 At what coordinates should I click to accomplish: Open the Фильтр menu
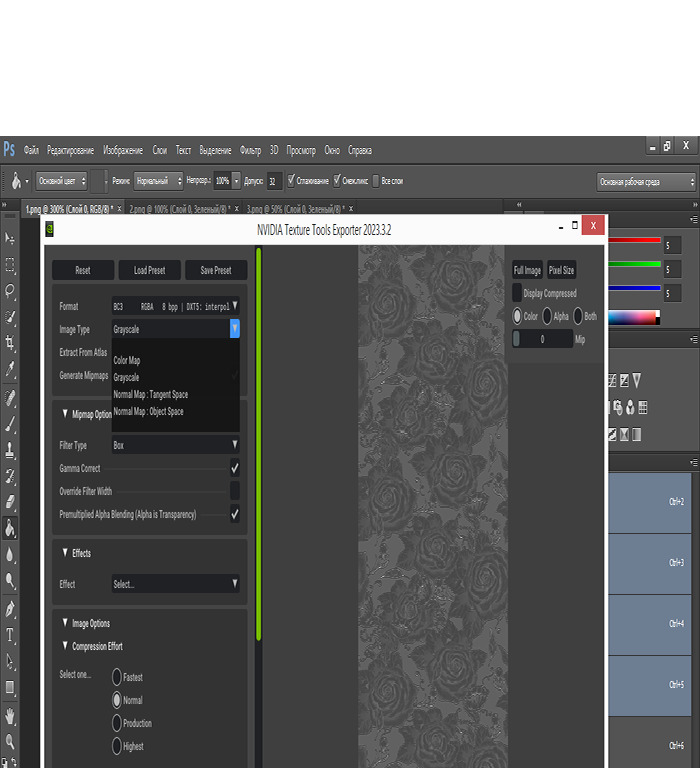coord(250,150)
